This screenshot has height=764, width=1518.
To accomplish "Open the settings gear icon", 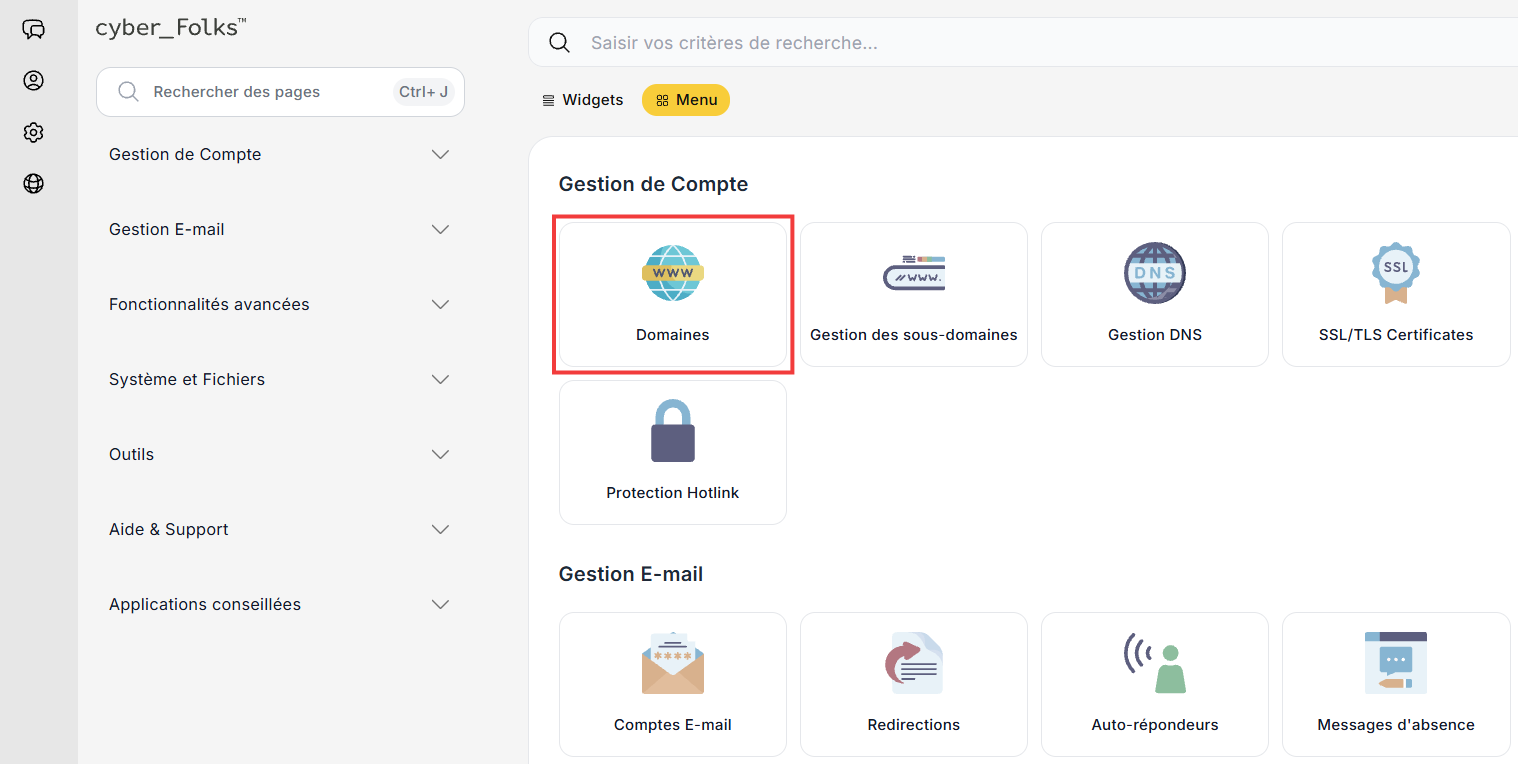I will click(34, 133).
